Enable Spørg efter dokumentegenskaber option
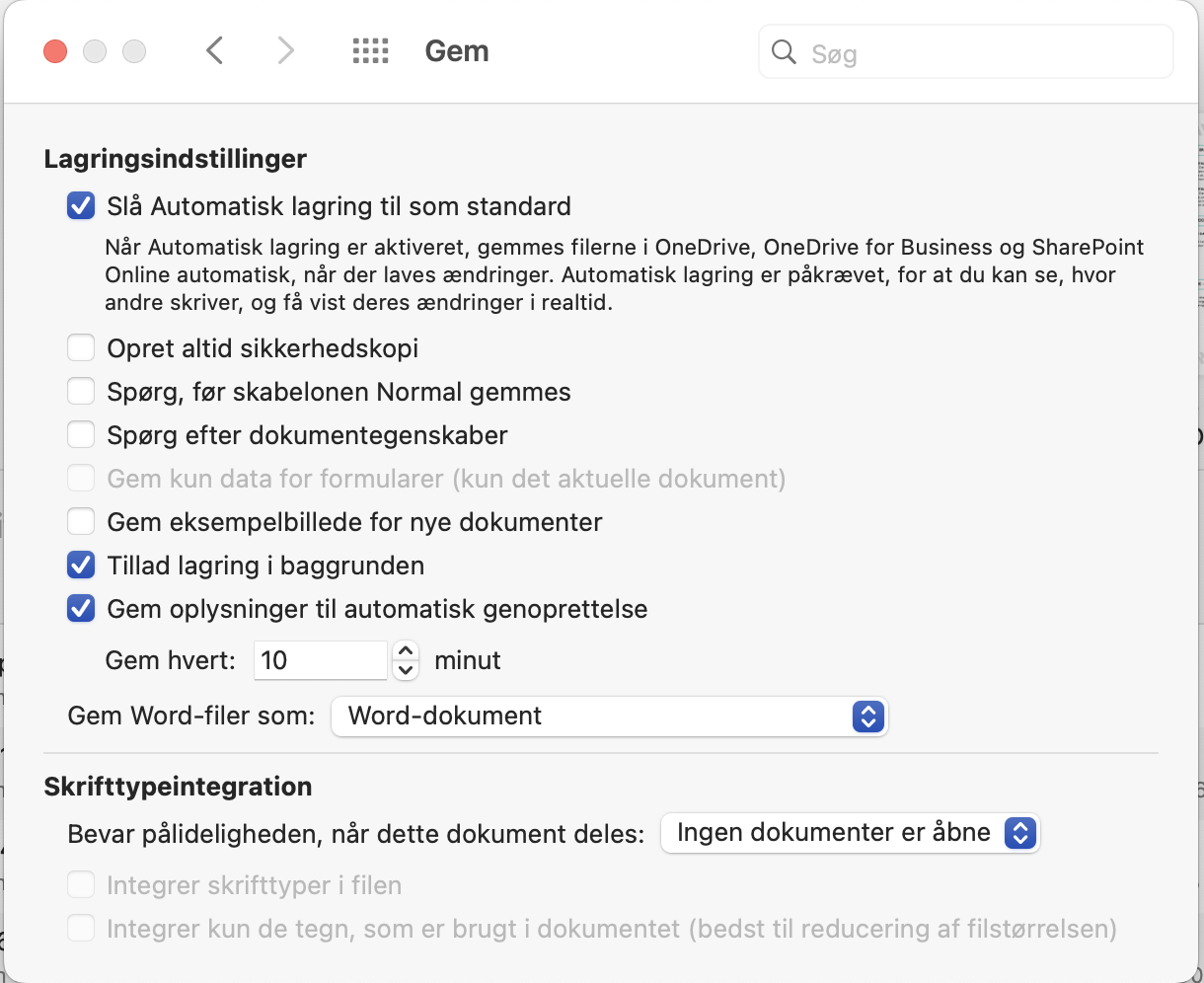Image resolution: width=1204 pixels, height=983 pixels. point(81,435)
